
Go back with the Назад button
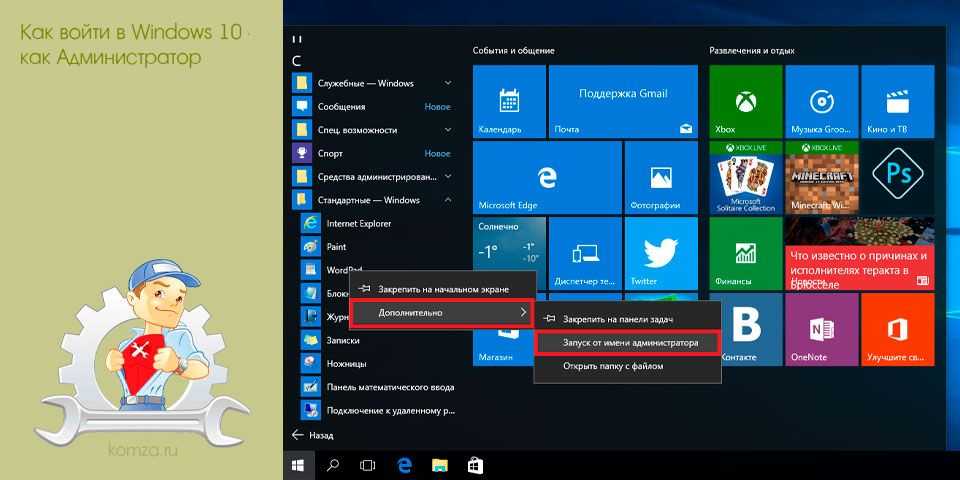pyautogui.click(x=313, y=435)
